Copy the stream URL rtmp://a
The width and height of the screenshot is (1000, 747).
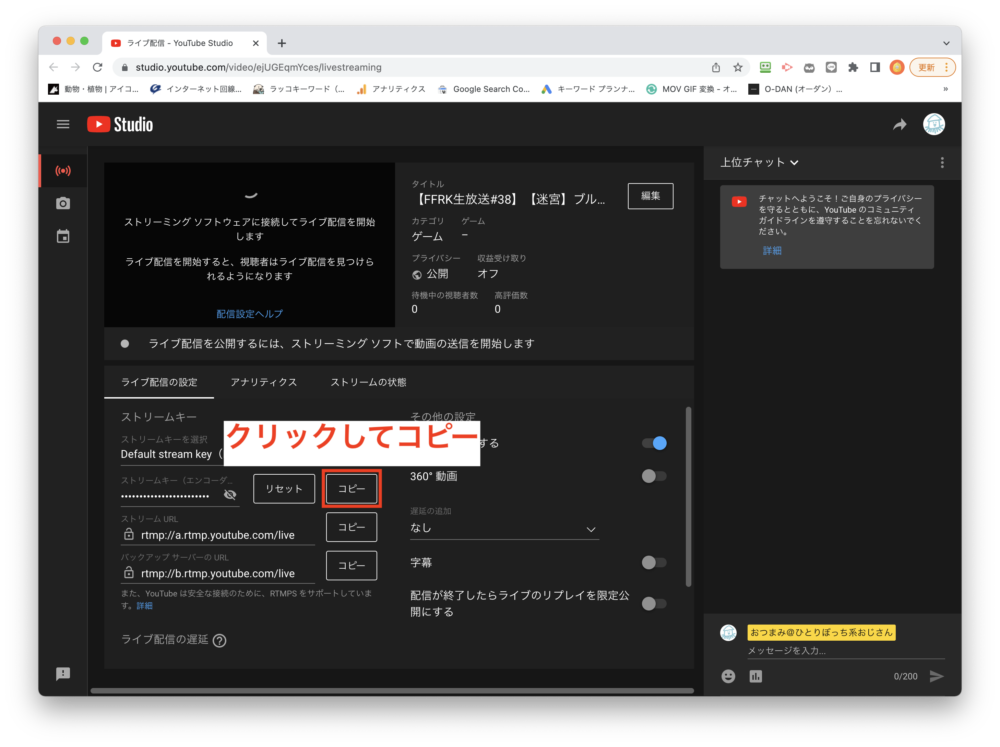[351, 527]
